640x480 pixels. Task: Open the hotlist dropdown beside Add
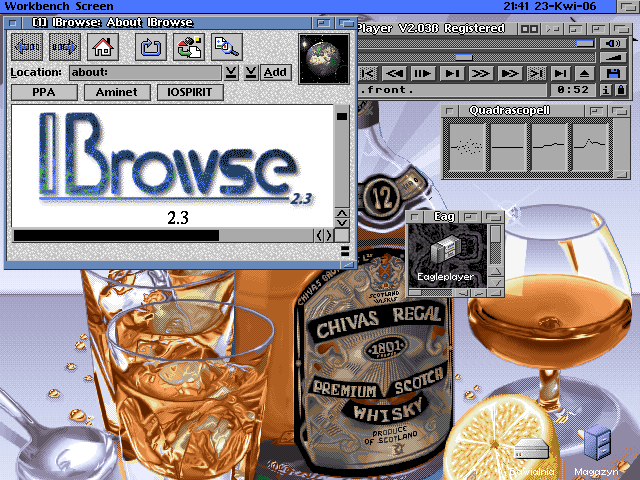pyautogui.click(x=251, y=73)
